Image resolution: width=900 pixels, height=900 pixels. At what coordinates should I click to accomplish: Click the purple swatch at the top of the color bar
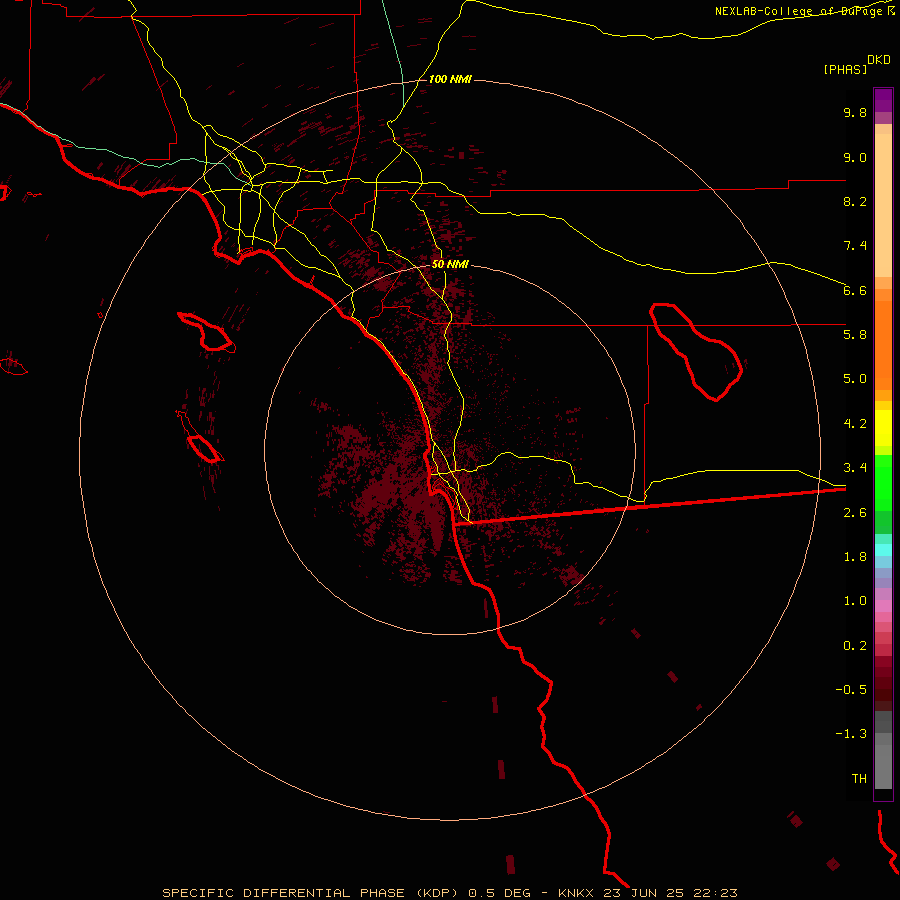point(883,100)
